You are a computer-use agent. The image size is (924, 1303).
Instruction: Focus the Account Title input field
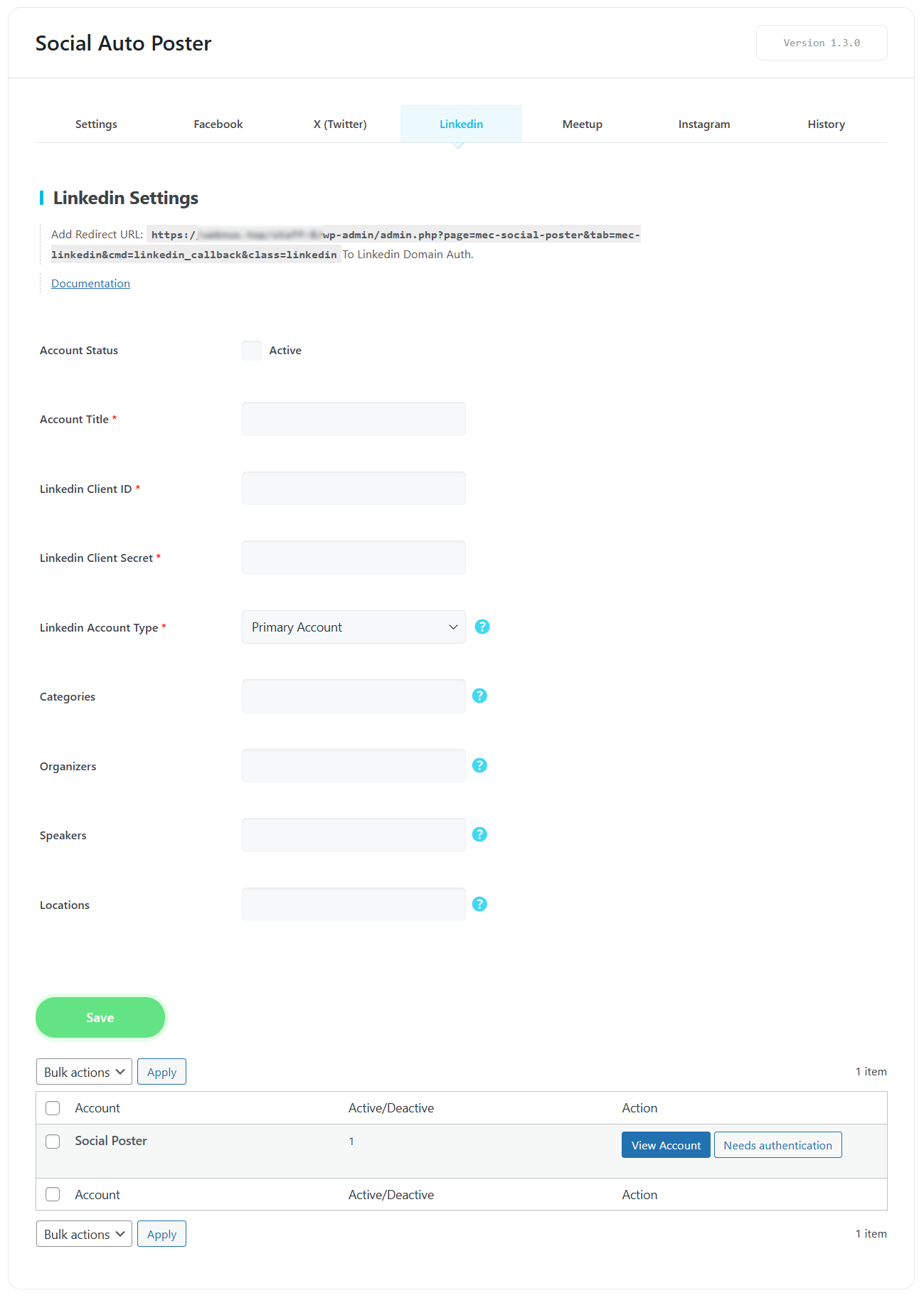tap(354, 419)
